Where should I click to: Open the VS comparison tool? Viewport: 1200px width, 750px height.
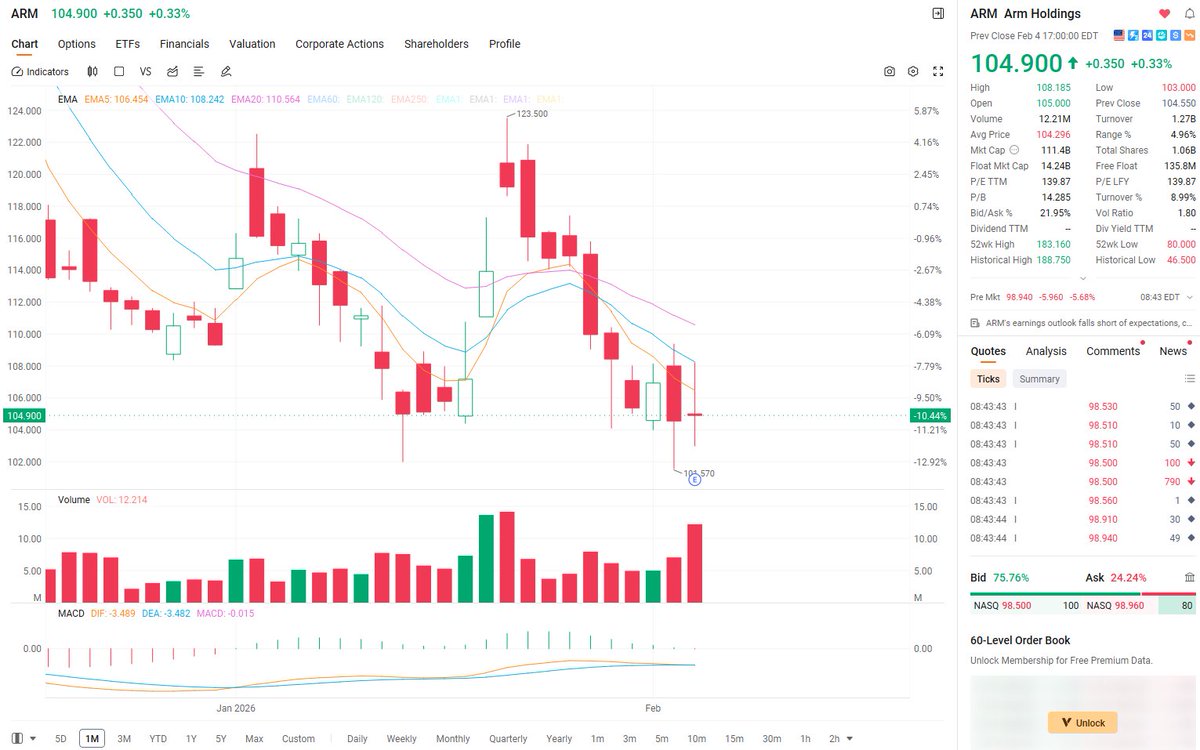click(x=146, y=72)
